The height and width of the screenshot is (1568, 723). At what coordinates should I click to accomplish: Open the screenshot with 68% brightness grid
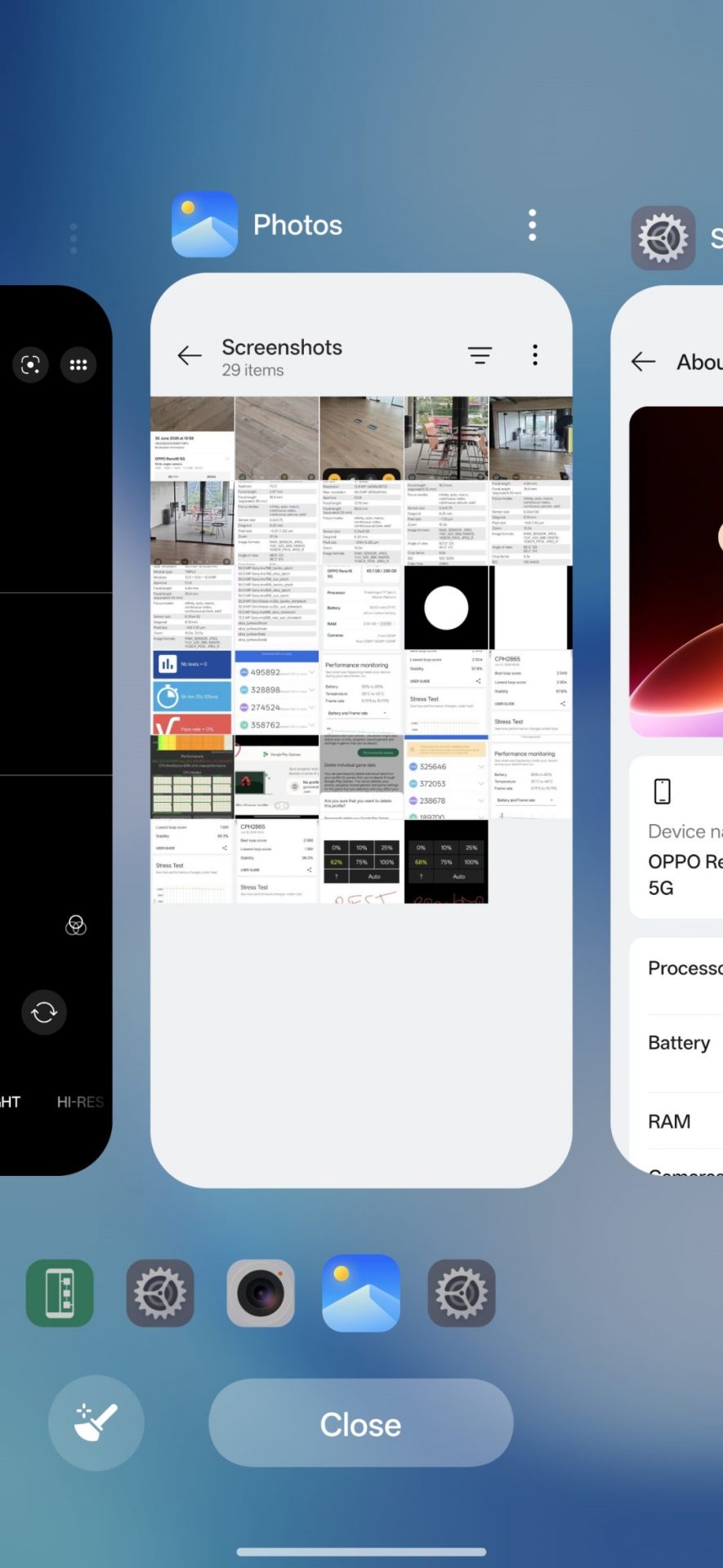(446, 862)
